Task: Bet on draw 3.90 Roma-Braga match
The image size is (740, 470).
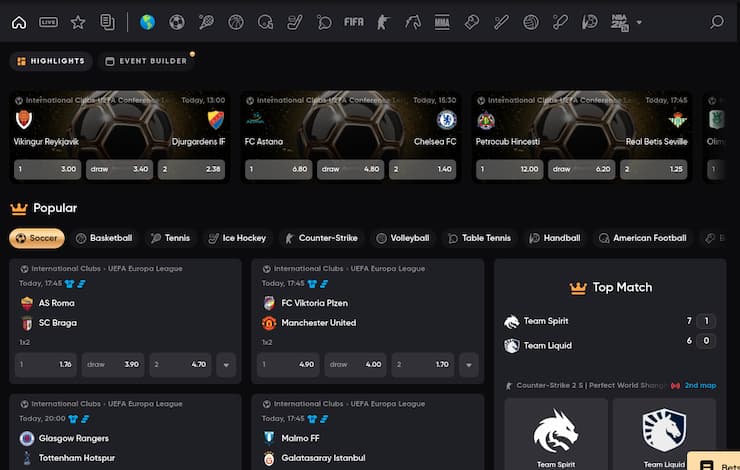Action: point(113,365)
